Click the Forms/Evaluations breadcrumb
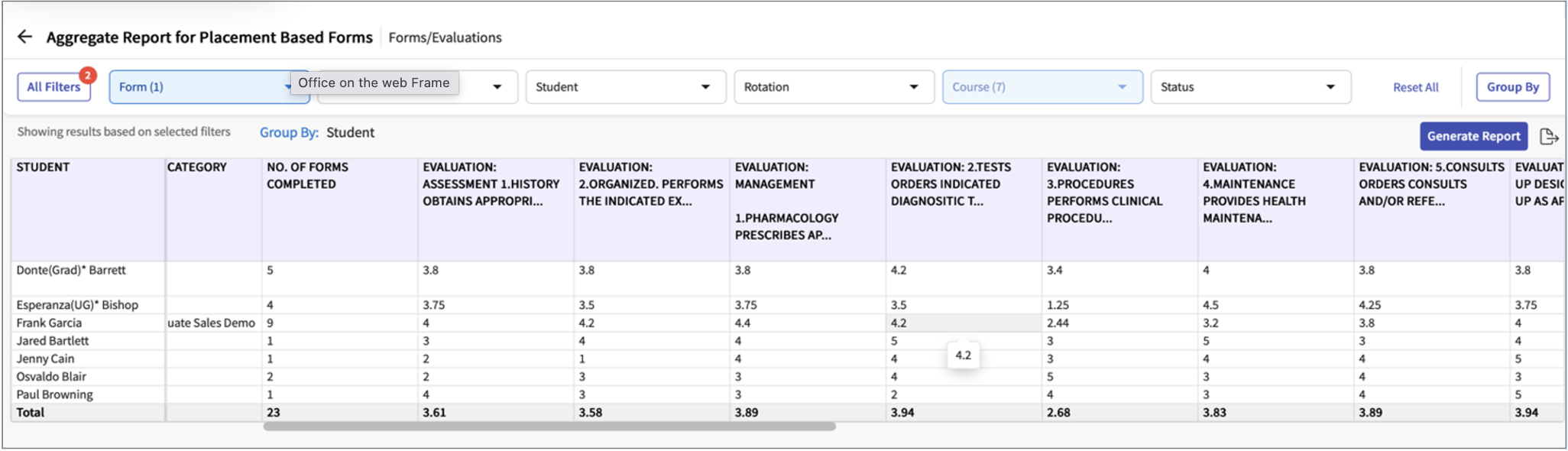 click(445, 37)
